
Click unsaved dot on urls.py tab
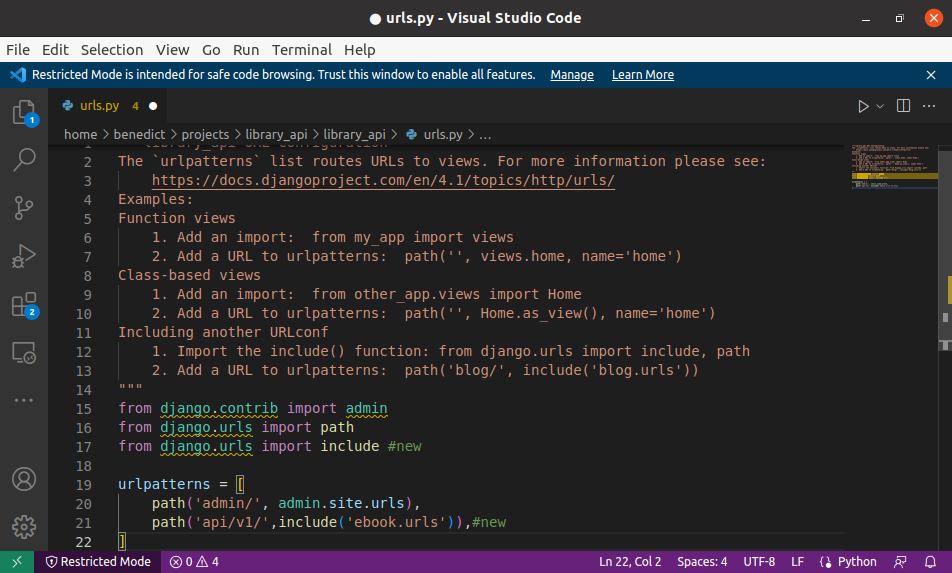pyautogui.click(x=153, y=106)
